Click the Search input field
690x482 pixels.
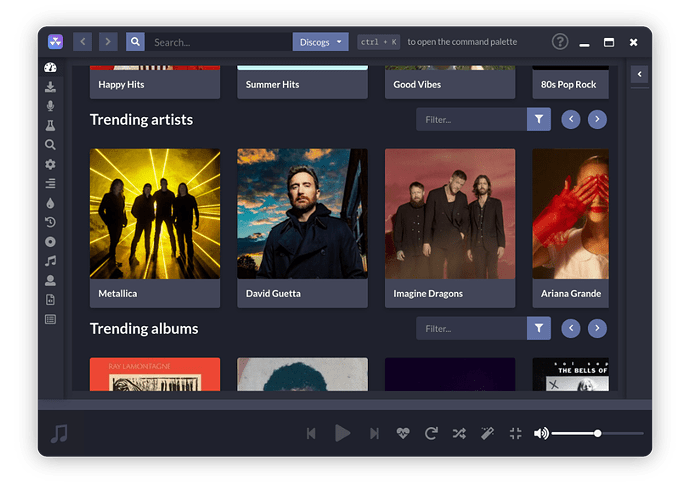point(219,42)
